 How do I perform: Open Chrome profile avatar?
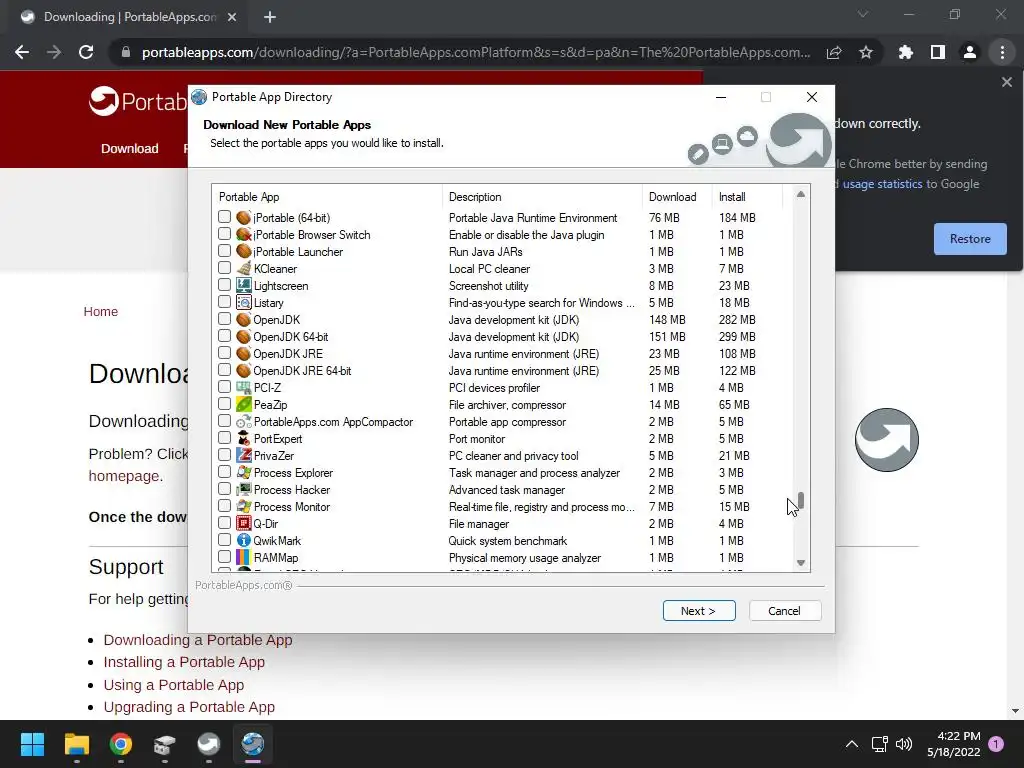(x=970, y=52)
